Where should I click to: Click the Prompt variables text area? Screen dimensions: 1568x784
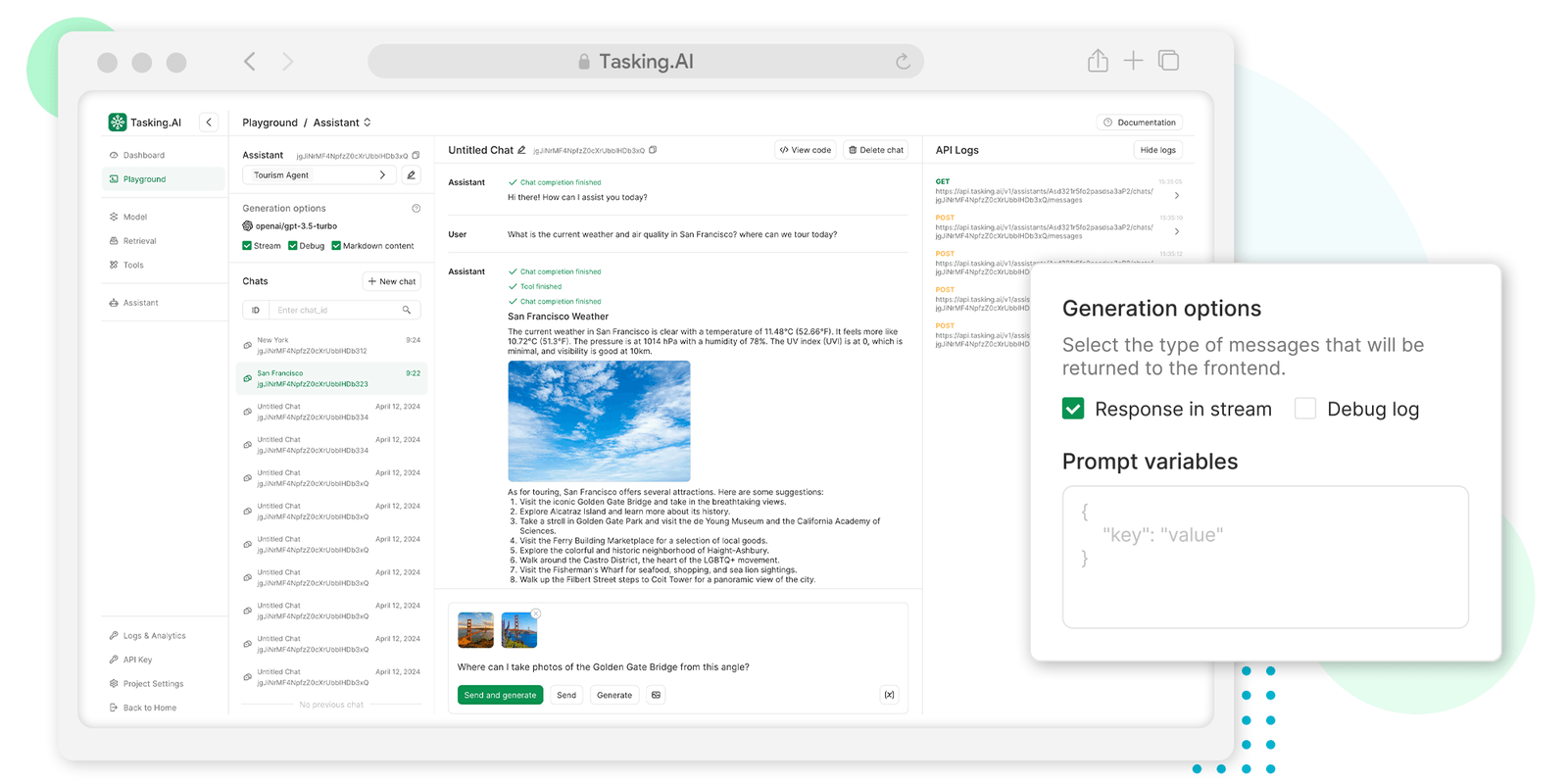point(1264,557)
